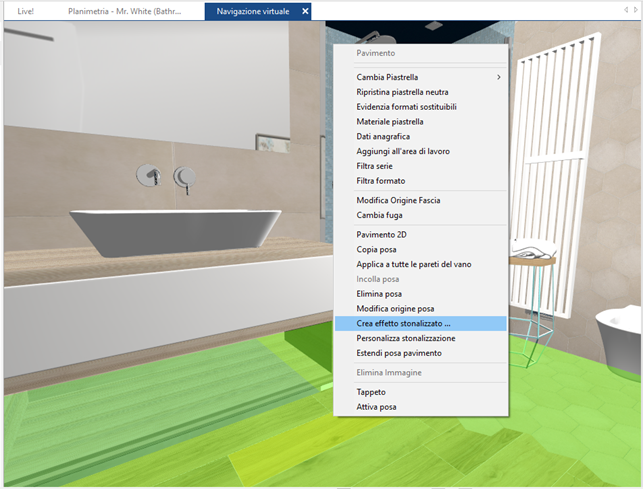Screen dimensions: 643x489
Task: Expand the Cambia Piastrella submenu arrow
Action: coord(499,77)
